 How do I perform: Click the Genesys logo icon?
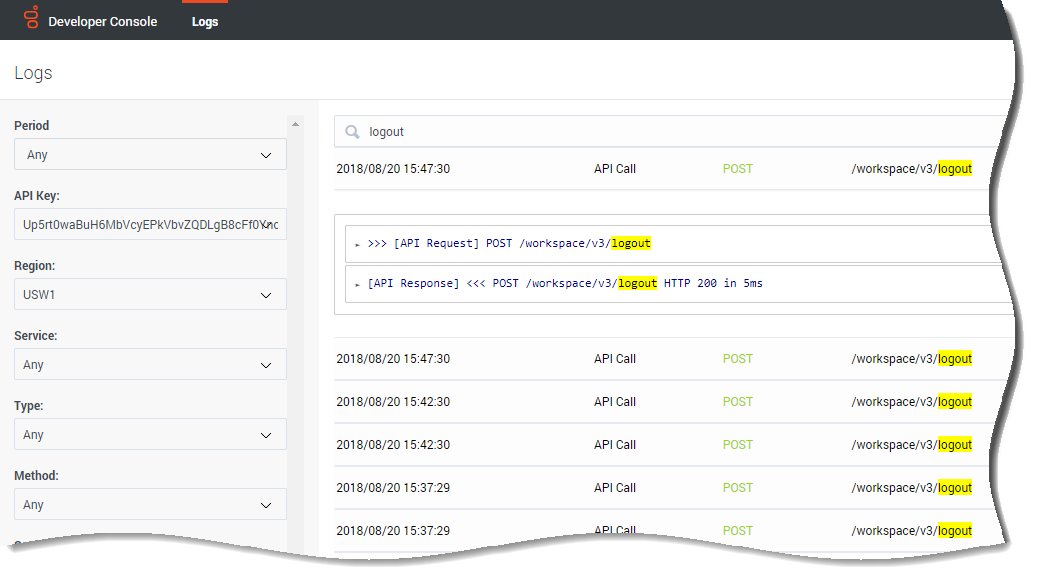31,17
